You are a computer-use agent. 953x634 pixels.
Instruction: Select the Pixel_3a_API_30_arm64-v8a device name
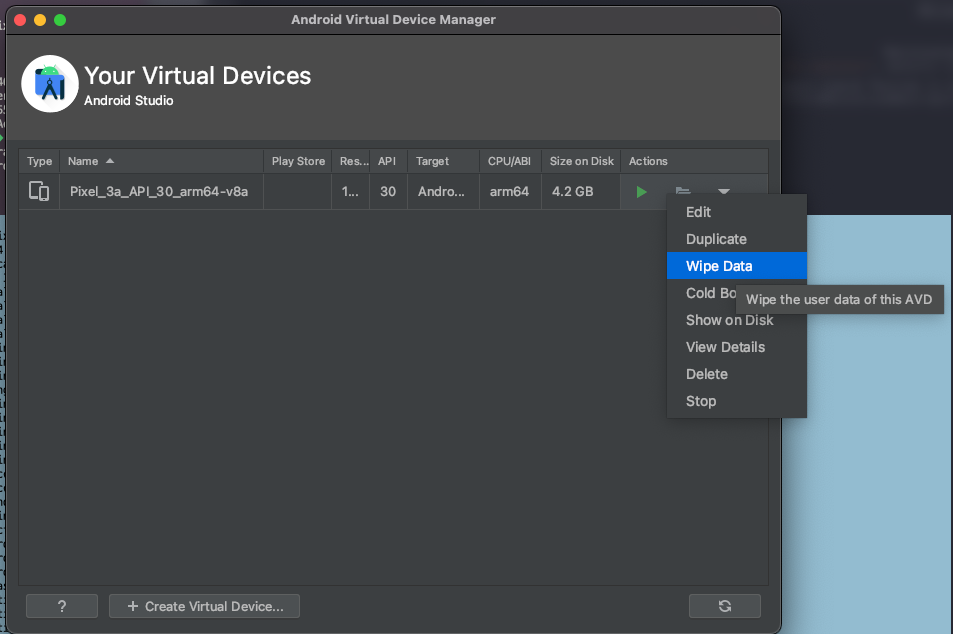(x=159, y=191)
